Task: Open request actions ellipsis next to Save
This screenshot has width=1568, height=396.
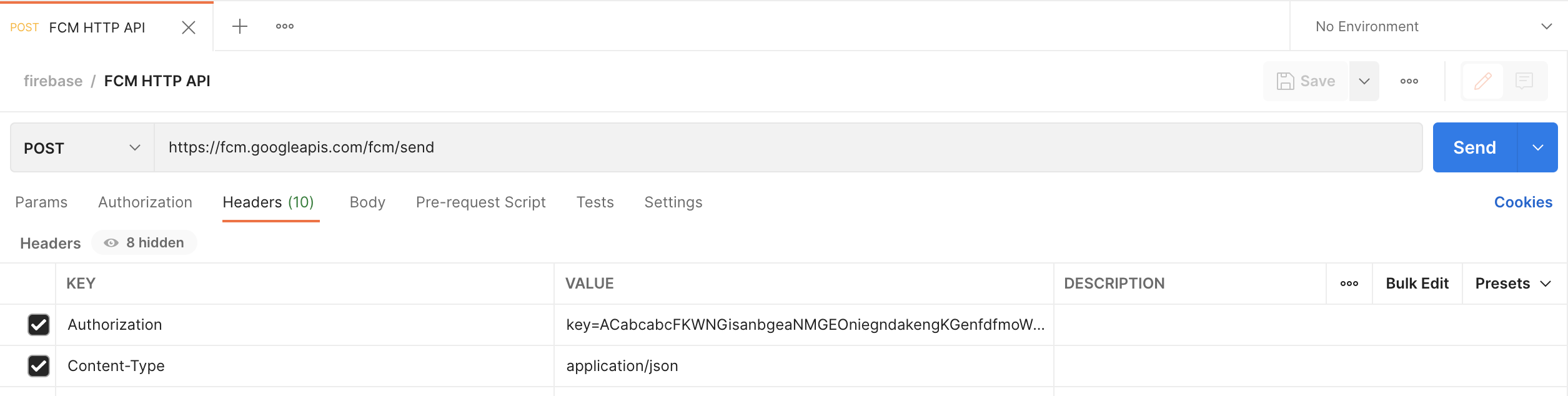Action: pos(1409,81)
